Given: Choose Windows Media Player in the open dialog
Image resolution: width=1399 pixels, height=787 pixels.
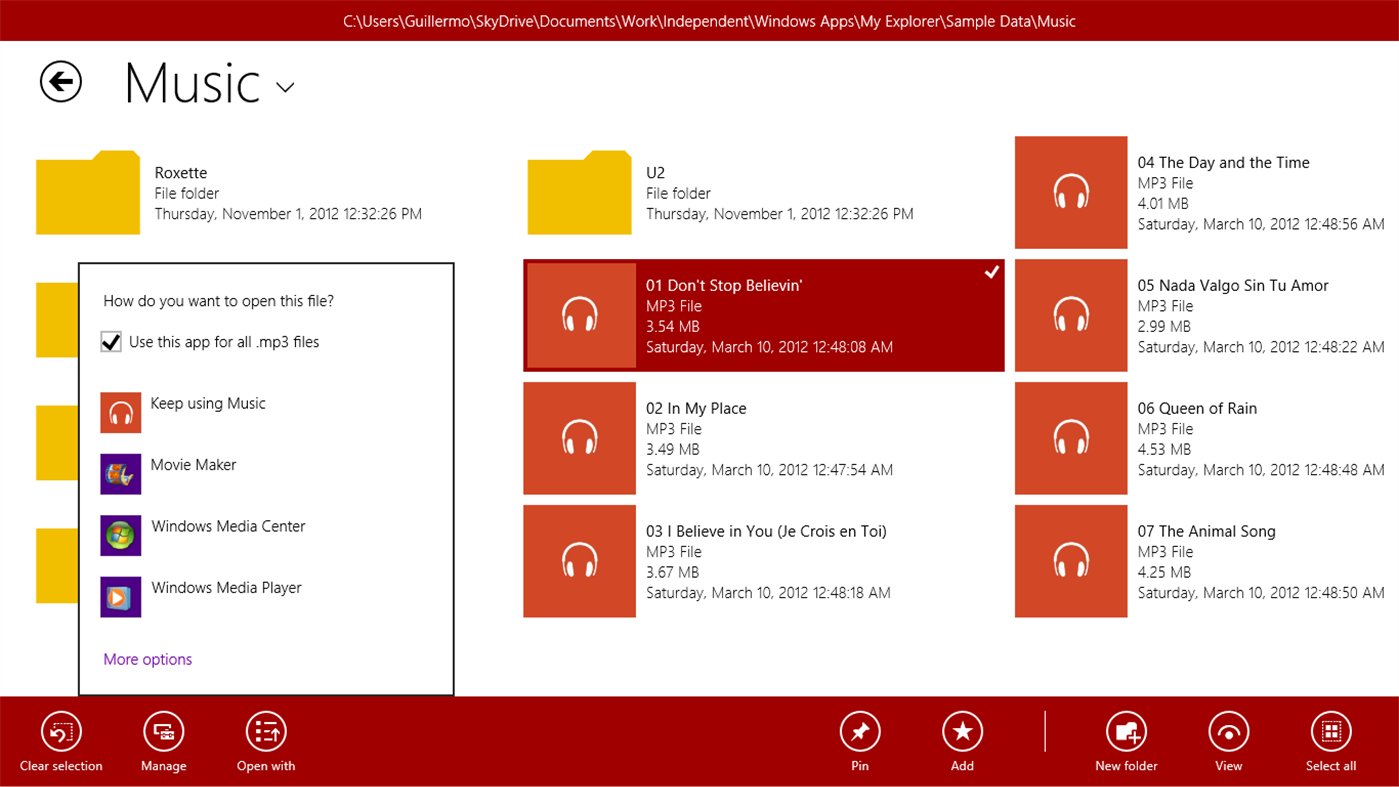Looking at the screenshot, I should tap(225, 587).
